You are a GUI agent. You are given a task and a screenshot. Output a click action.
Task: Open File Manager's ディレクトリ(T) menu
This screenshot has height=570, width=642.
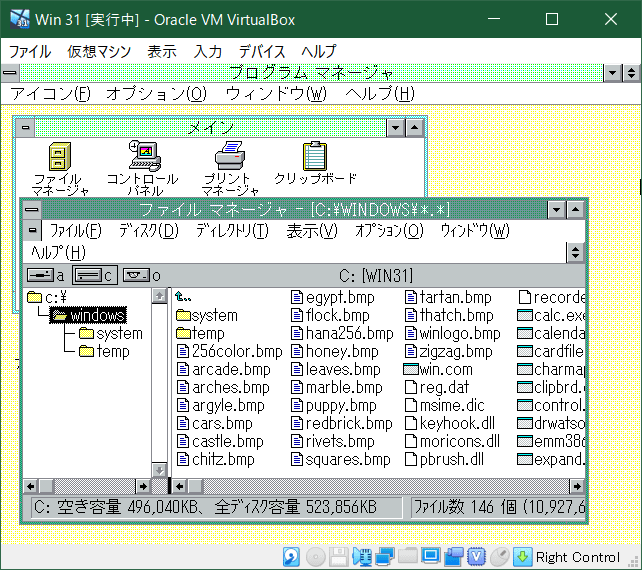[x=232, y=231]
